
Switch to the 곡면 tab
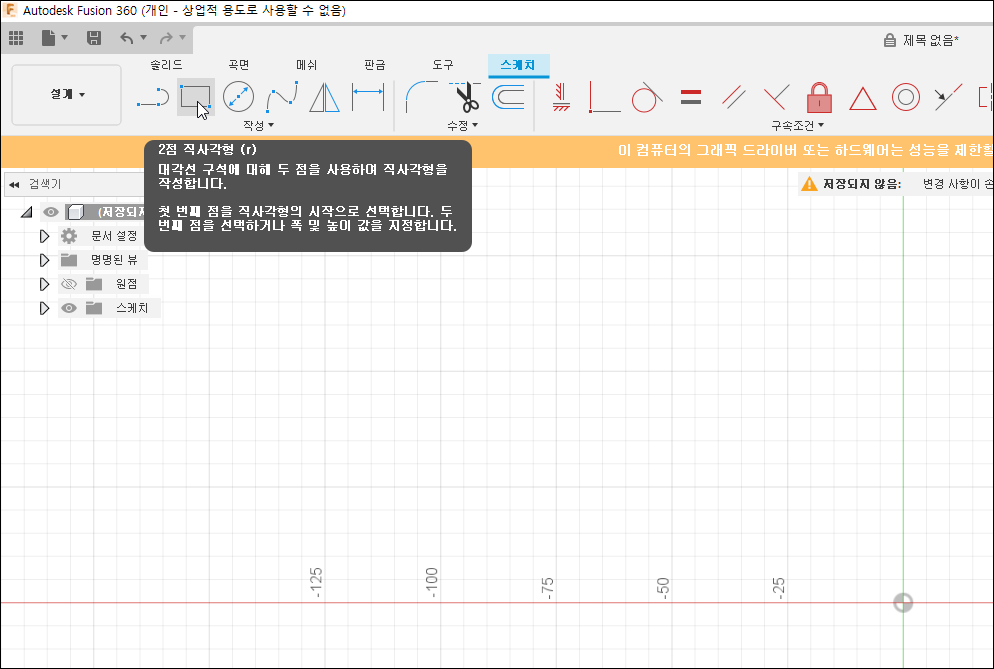(x=239, y=65)
